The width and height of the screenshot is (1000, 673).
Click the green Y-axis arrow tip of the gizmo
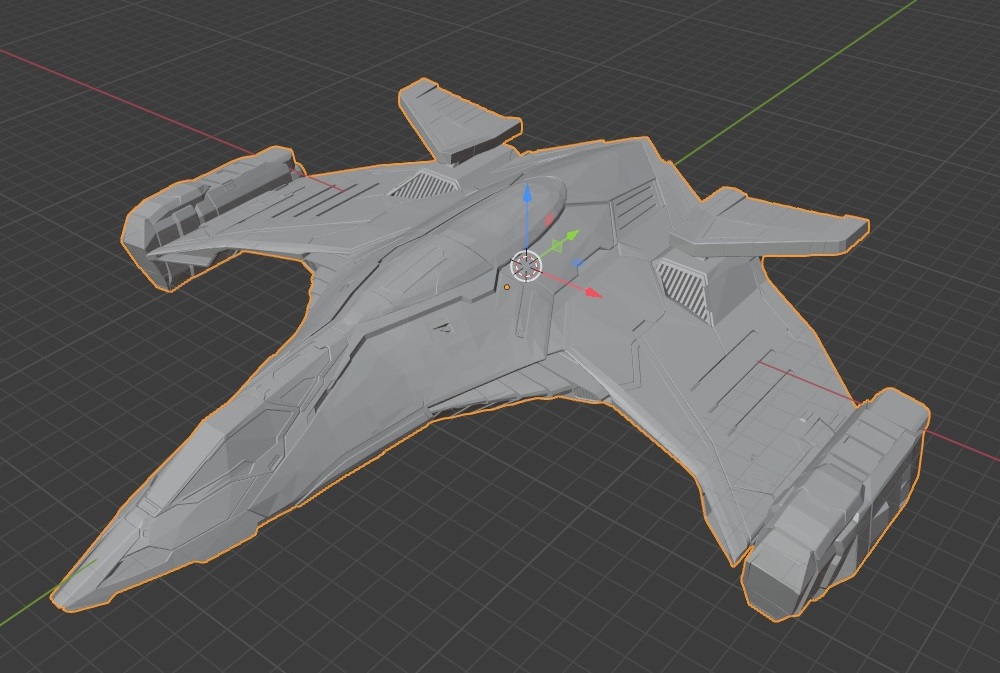coord(573,235)
